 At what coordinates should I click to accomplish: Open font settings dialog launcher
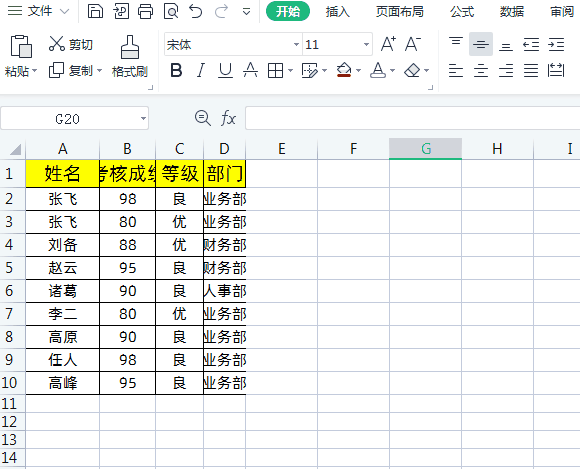tap(431, 87)
